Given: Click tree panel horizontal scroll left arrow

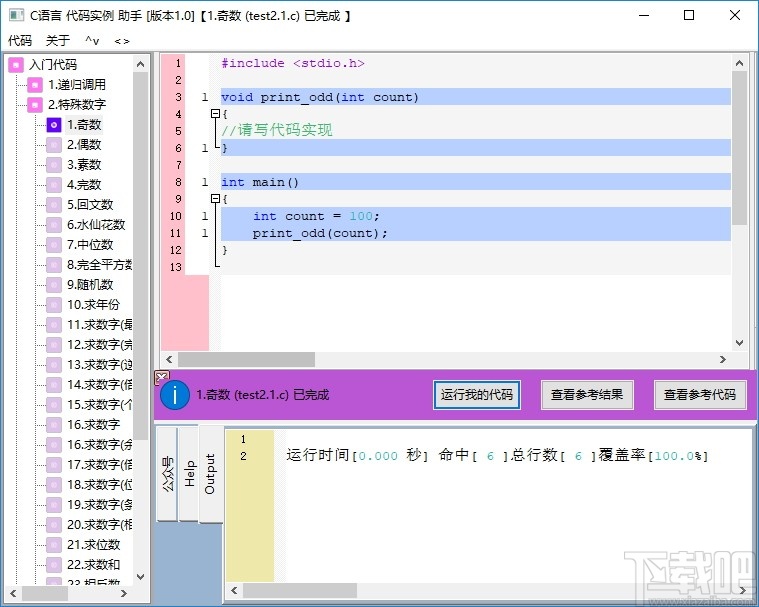Looking at the screenshot, I should 13,593.
